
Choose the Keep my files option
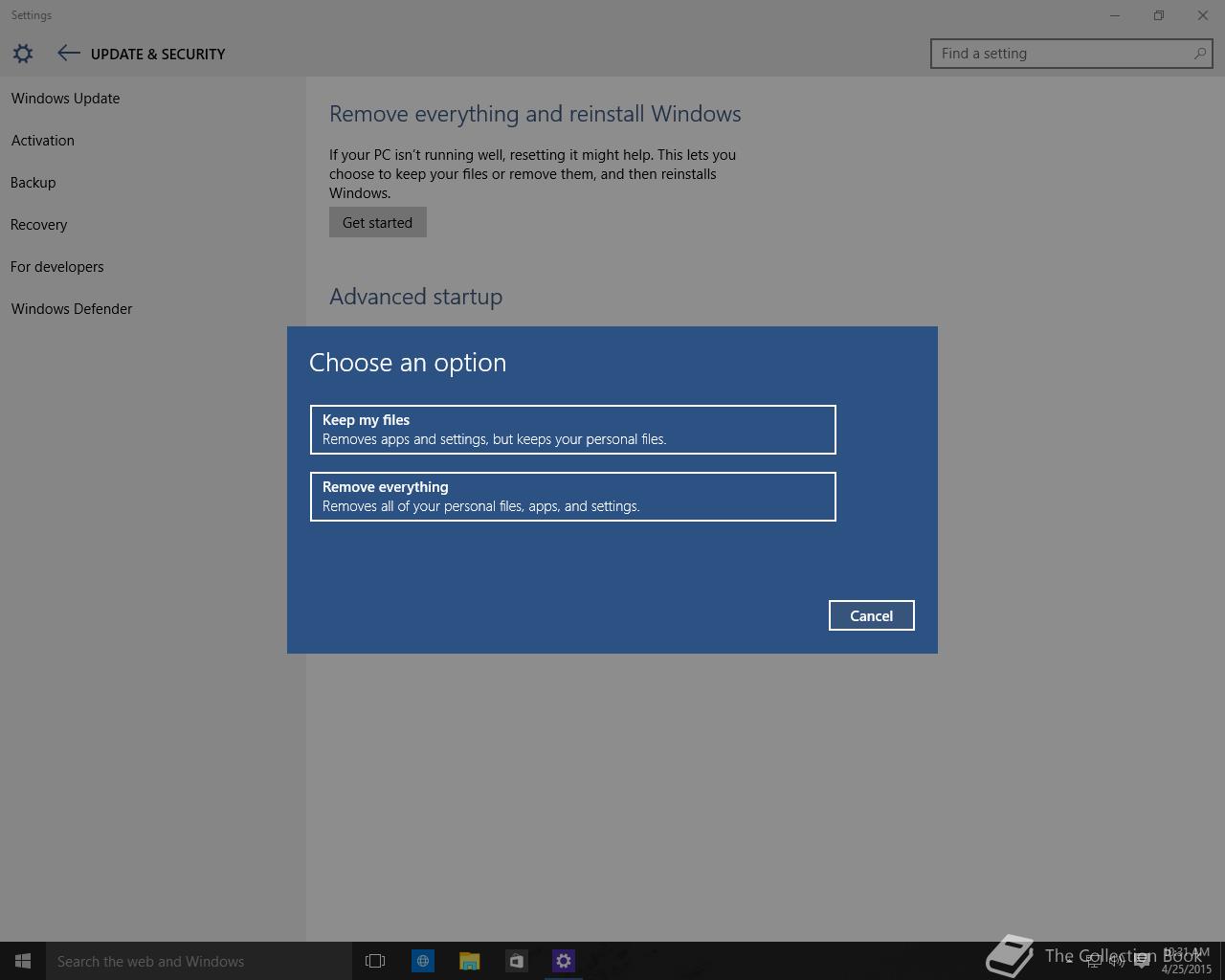pyautogui.click(x=573, y=430)
